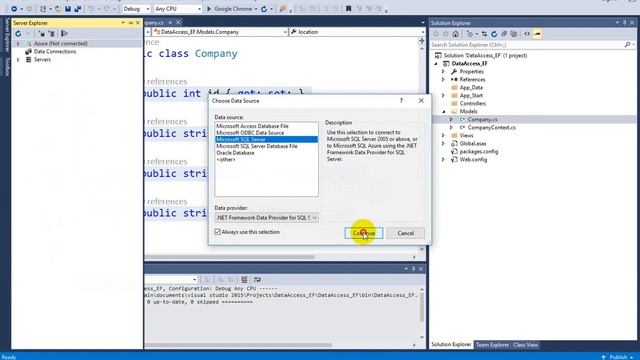Screen dimensions: 640x360
Task: Select Microsoft Access Database File data source
Action: [252, 126]
